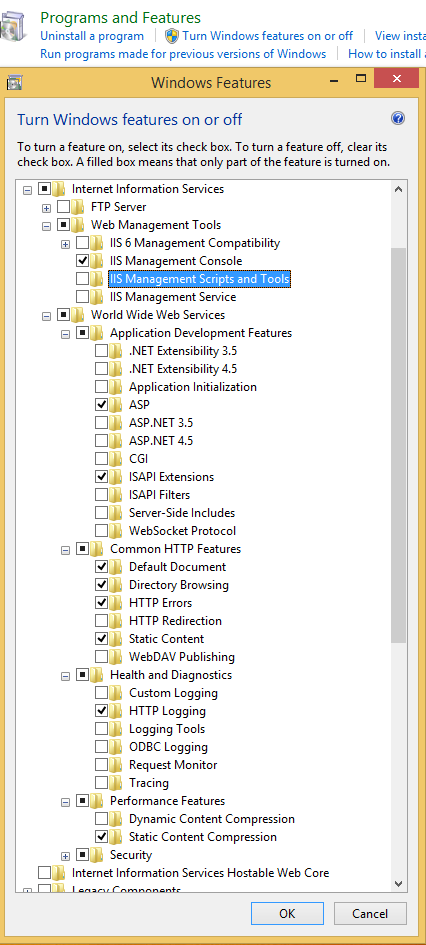426x945 pixels.
Task: Select Server-Side Includes row
Action: 182,513
